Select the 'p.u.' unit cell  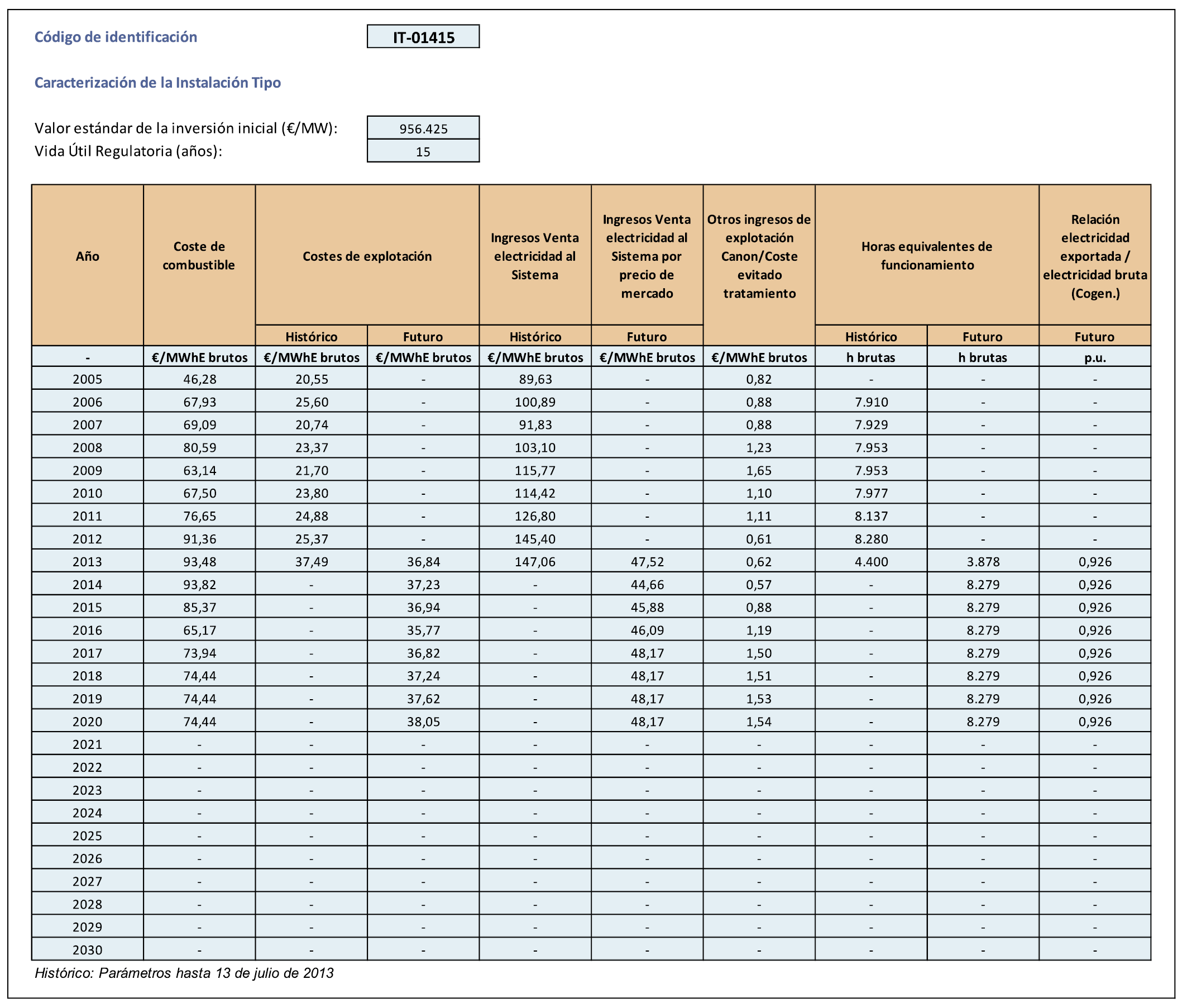tap(1095, 357)
